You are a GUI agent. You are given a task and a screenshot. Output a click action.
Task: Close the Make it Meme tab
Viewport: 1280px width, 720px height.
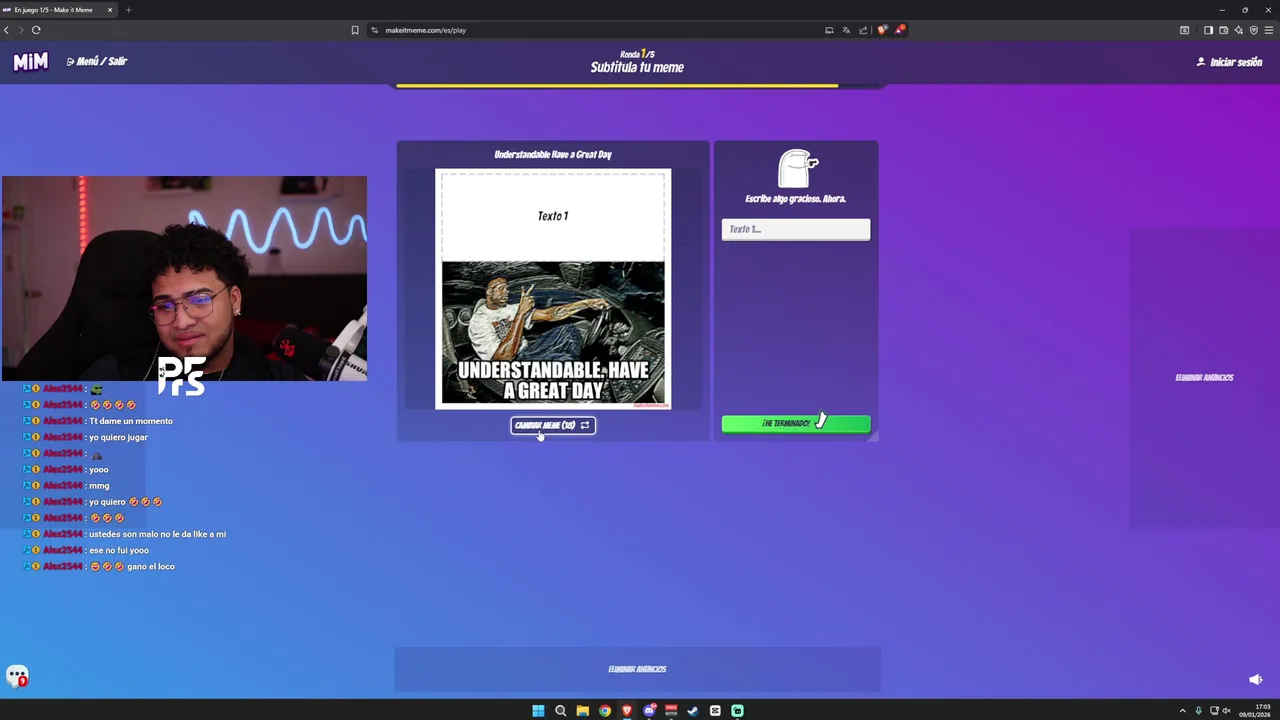coord(110,10)
